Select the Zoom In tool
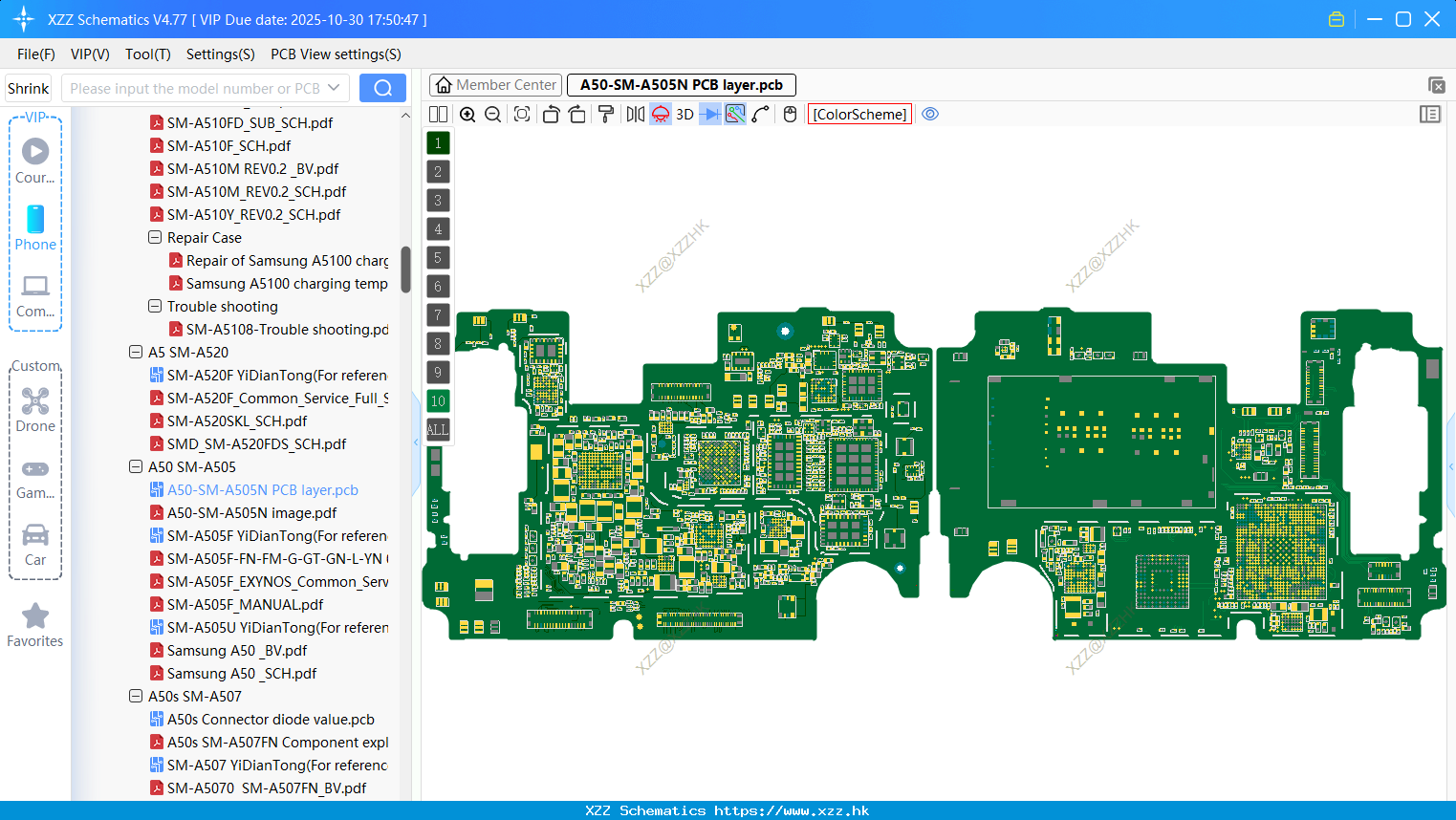Screen dimensions: 1456x820 click(467, 114)
